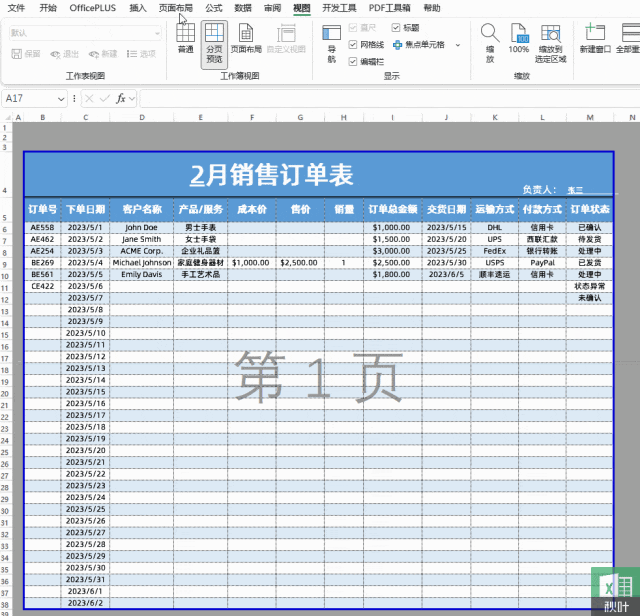
Task: Click the 2月销售订单表 title cell
Action: 271,175
